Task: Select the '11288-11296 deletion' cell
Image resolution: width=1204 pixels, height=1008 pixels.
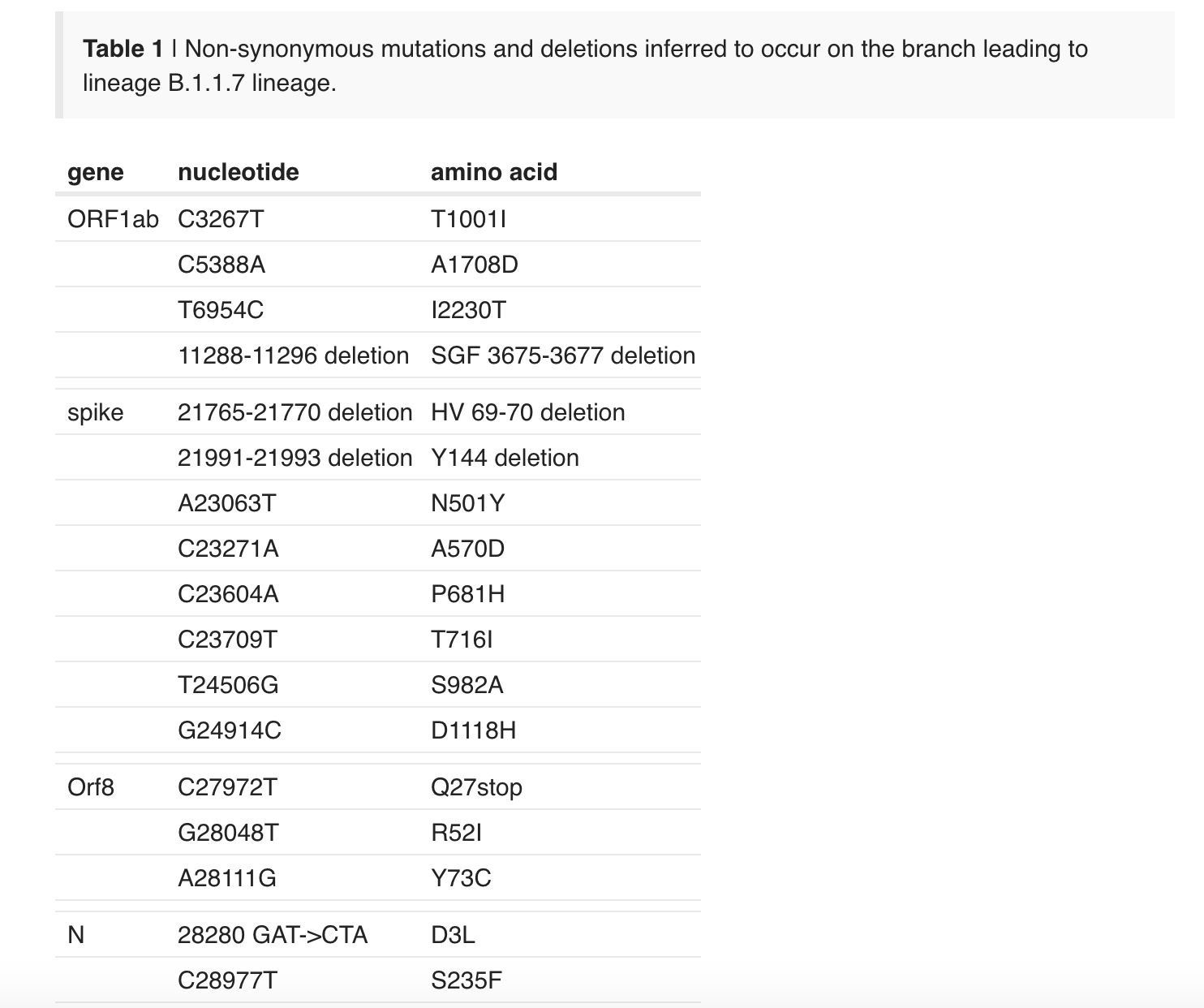Action: pos(293,355)
